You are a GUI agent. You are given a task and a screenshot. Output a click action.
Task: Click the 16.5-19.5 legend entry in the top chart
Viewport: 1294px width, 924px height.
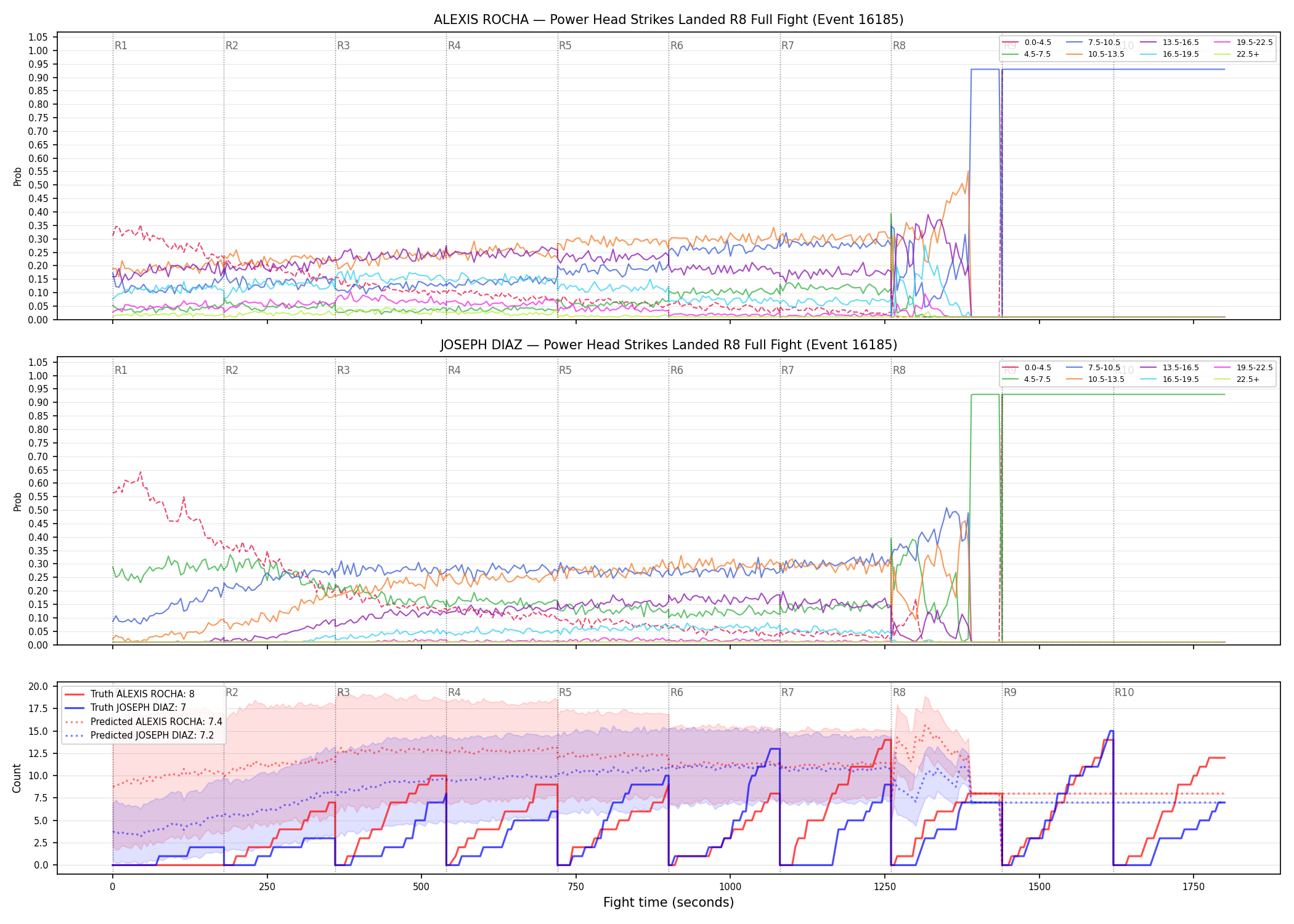click(1170, 54)
